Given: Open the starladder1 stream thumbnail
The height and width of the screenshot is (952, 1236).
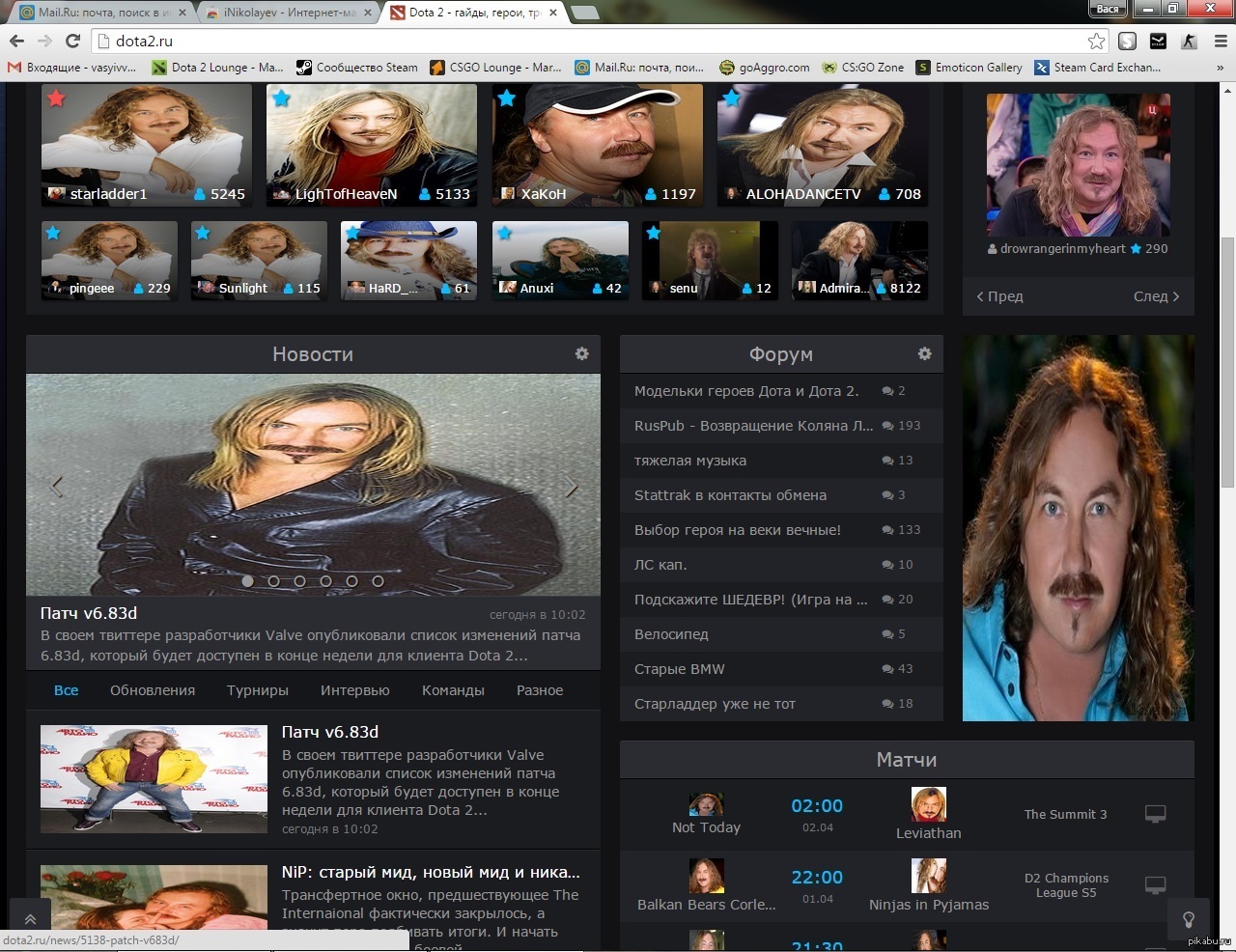Looking at the screenshot, I should (x=147, y=145).
